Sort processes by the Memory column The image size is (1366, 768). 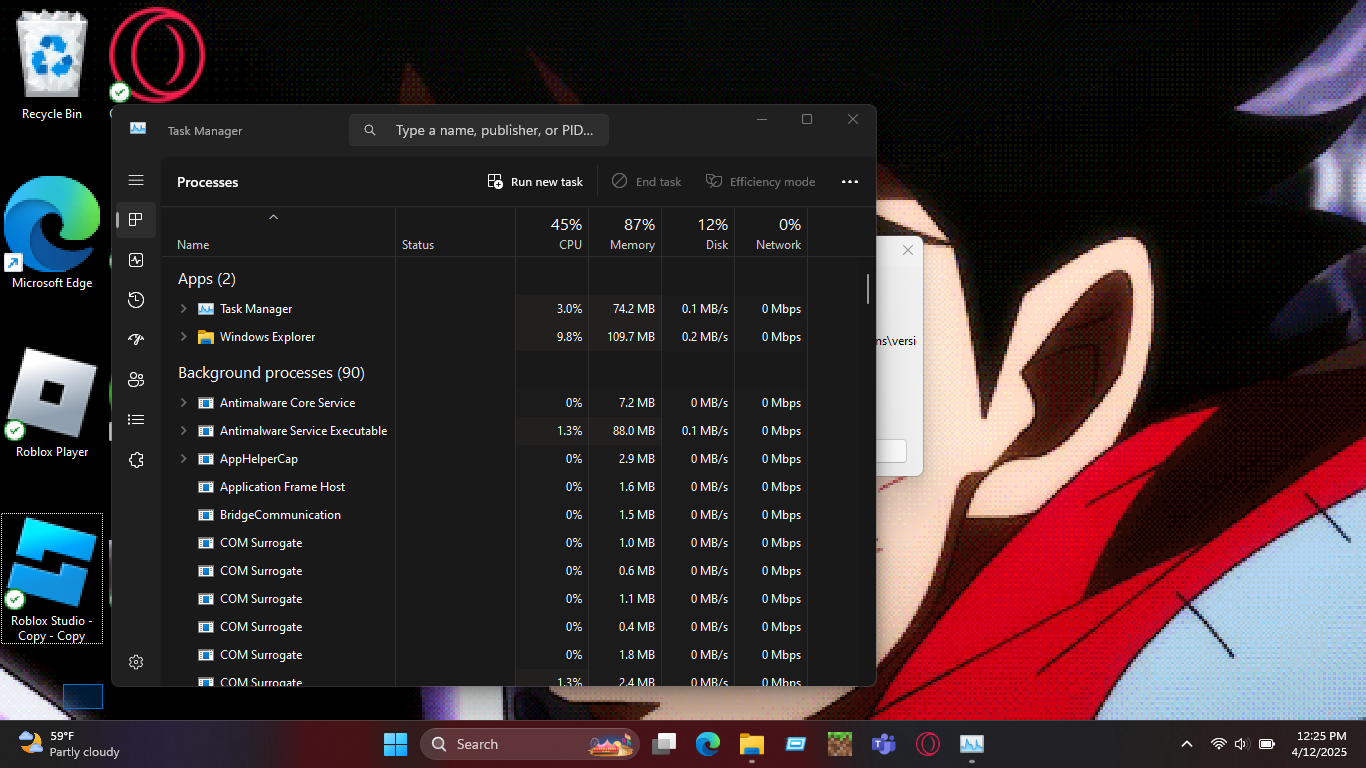tap(625, 232)
